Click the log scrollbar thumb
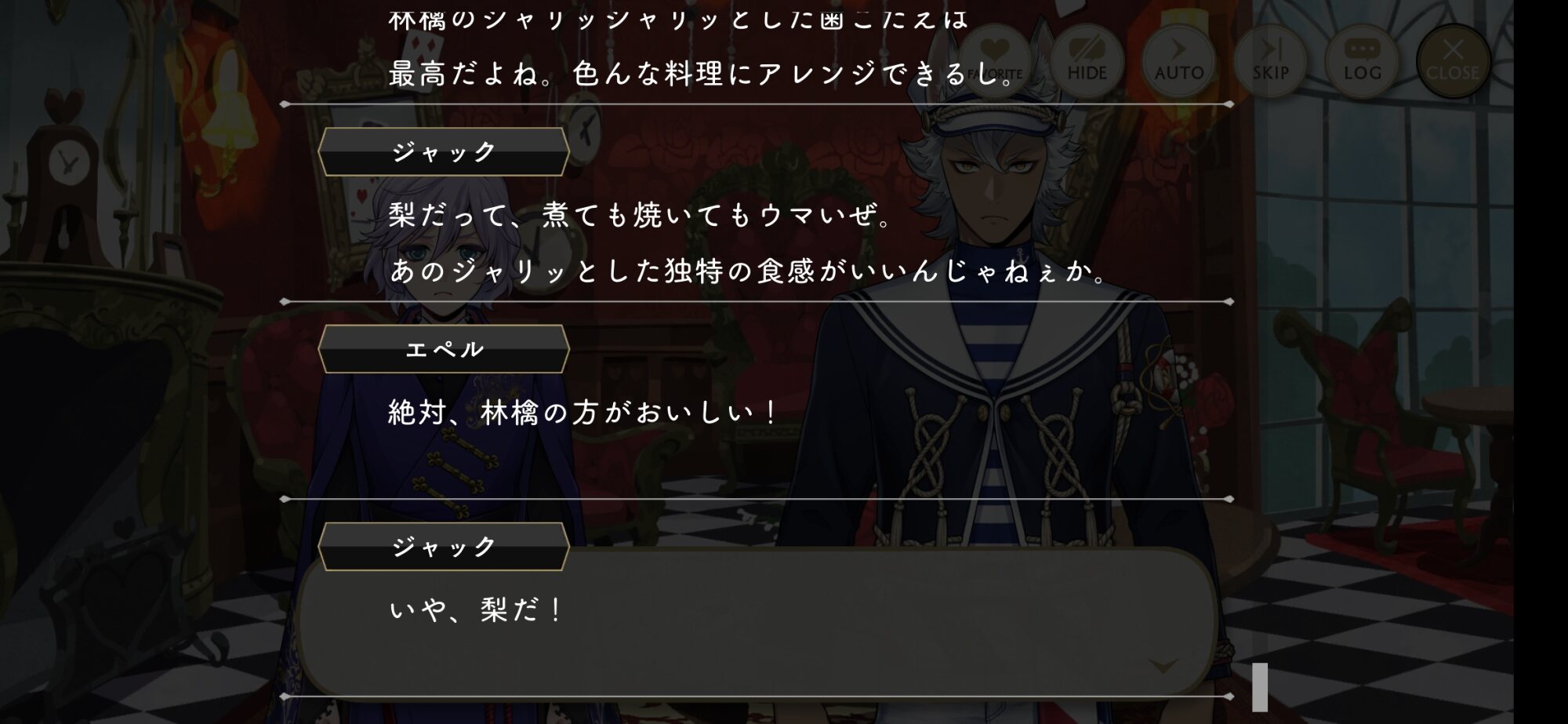 tap(1260, 687)
